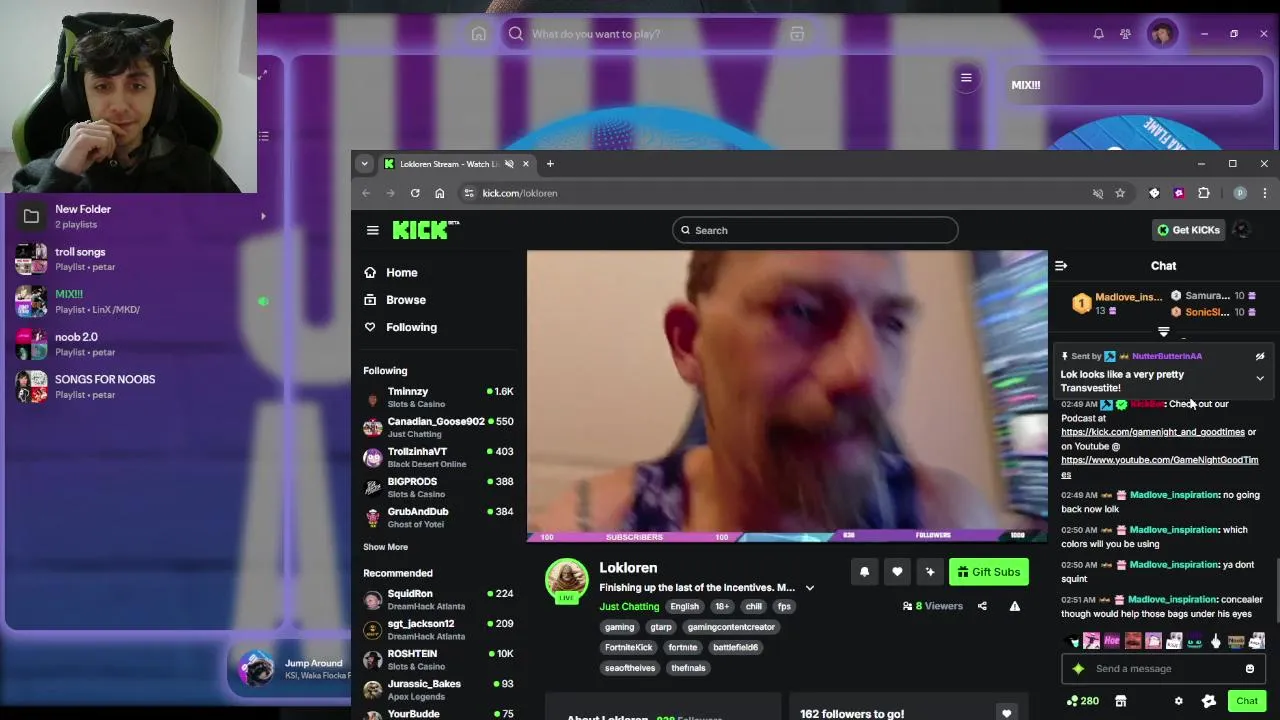Open the gamenight_and_goodtimes kick link
Image resolution: width=1280 pixels, height=720 pixels.
click(1152, 432)
